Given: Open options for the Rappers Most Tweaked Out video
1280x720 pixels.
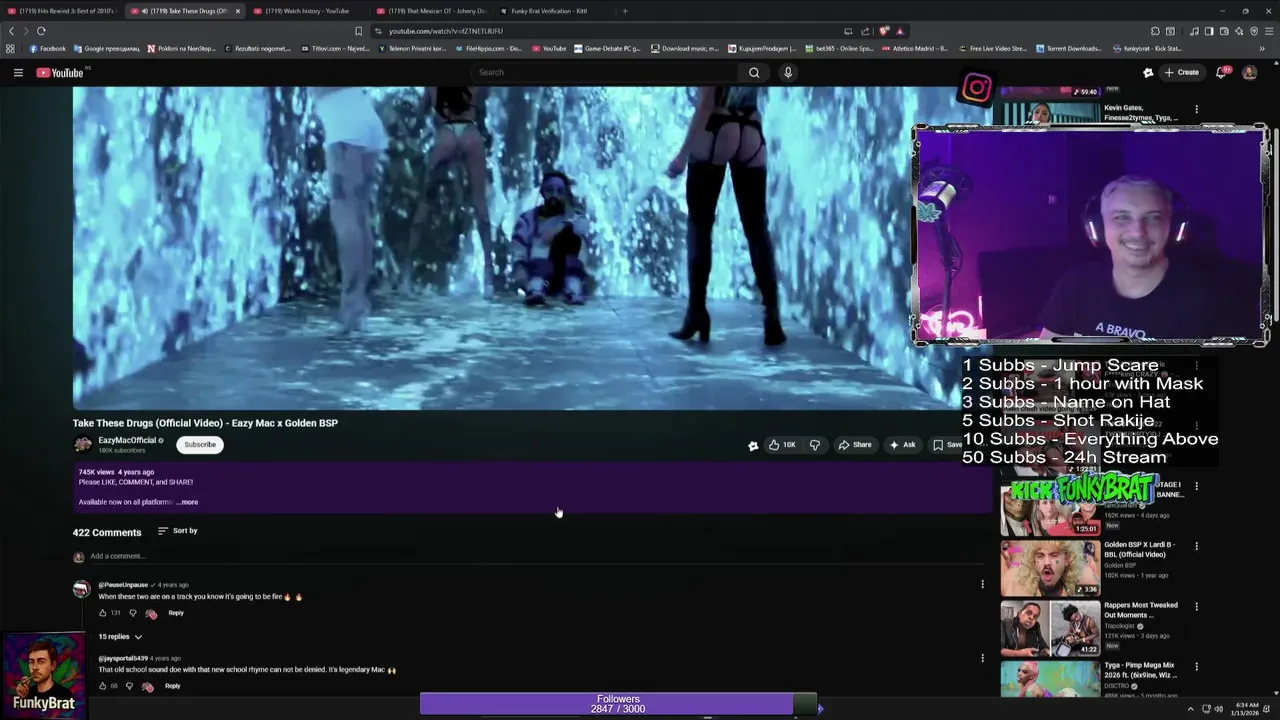Looking at the screenshot, I should 1196,606.
